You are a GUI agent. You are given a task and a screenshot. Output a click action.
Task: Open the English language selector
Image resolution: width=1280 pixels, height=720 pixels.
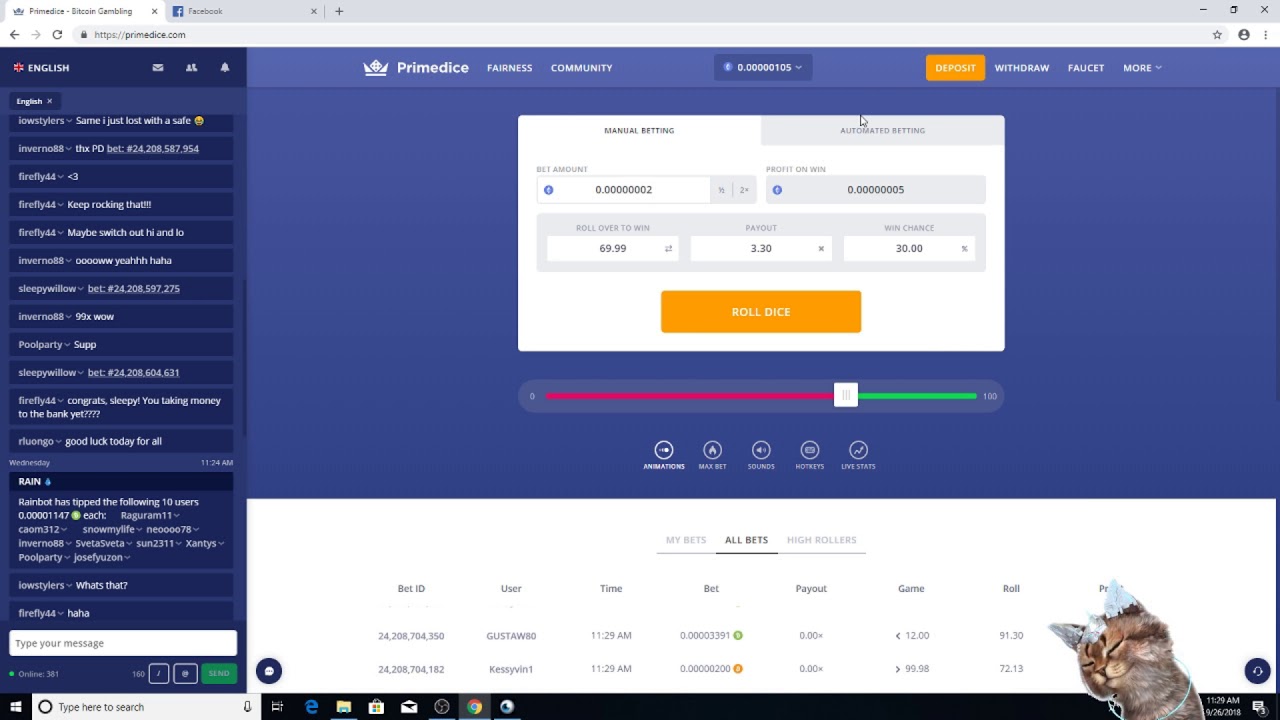point(41,68)
